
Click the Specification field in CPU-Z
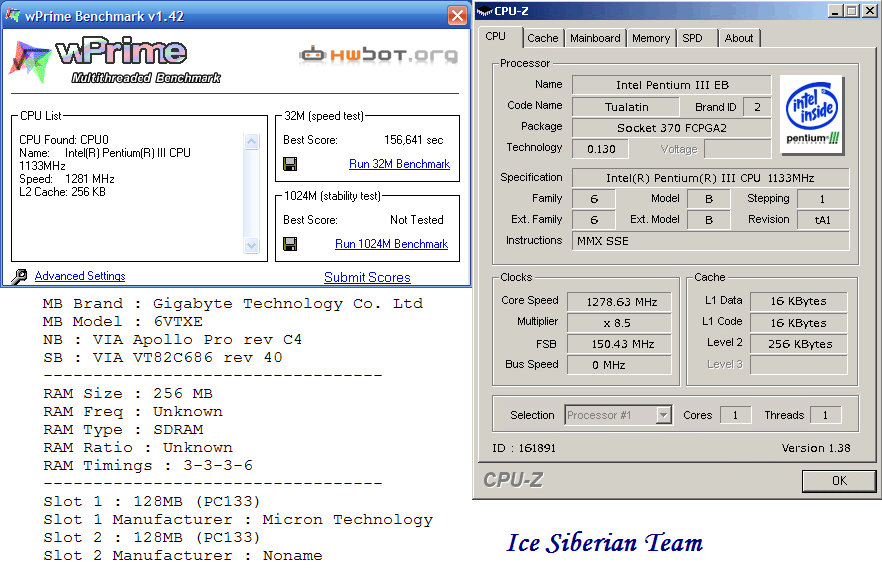click(710, 178)
